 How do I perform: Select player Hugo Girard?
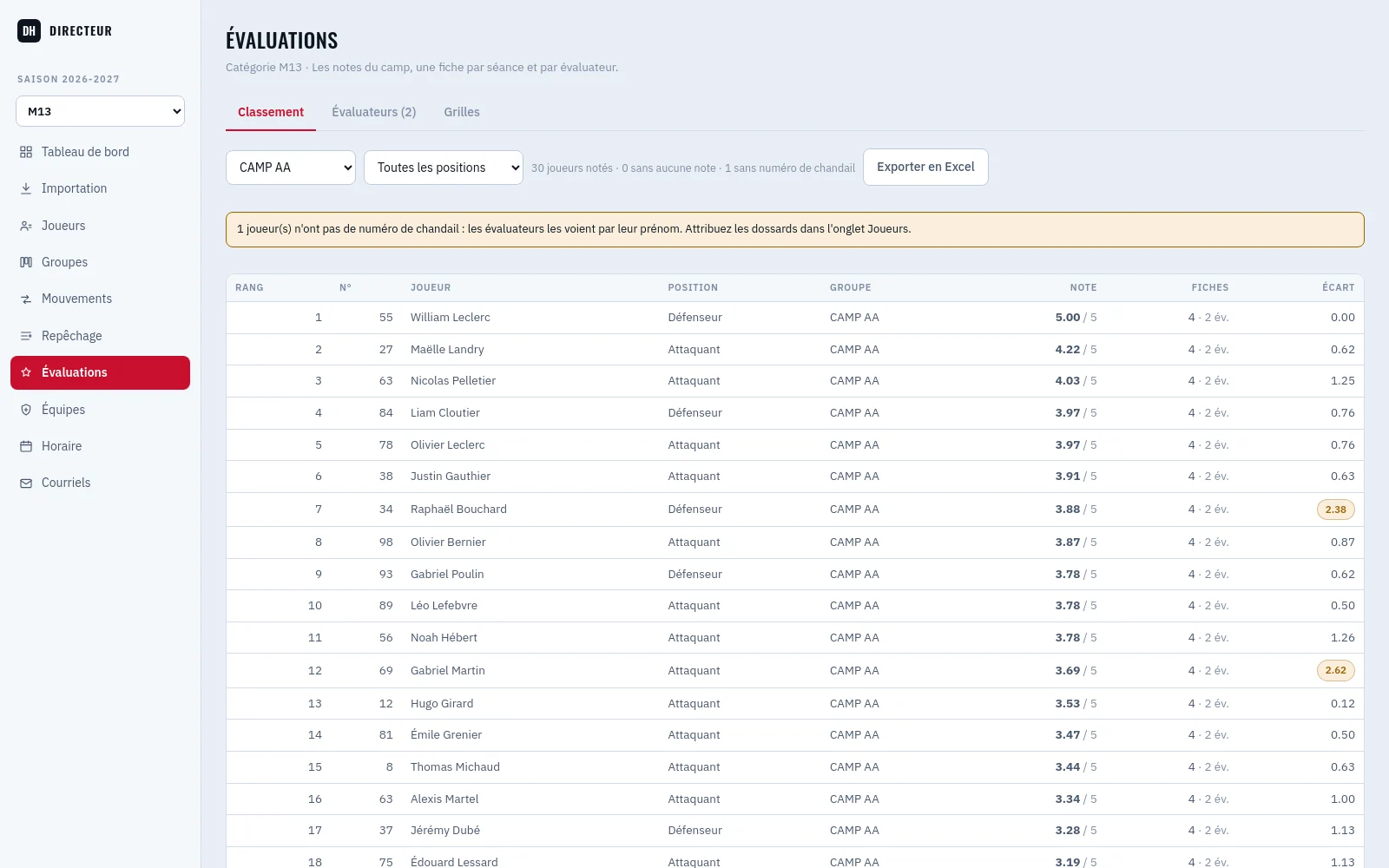tap(442, 704)
